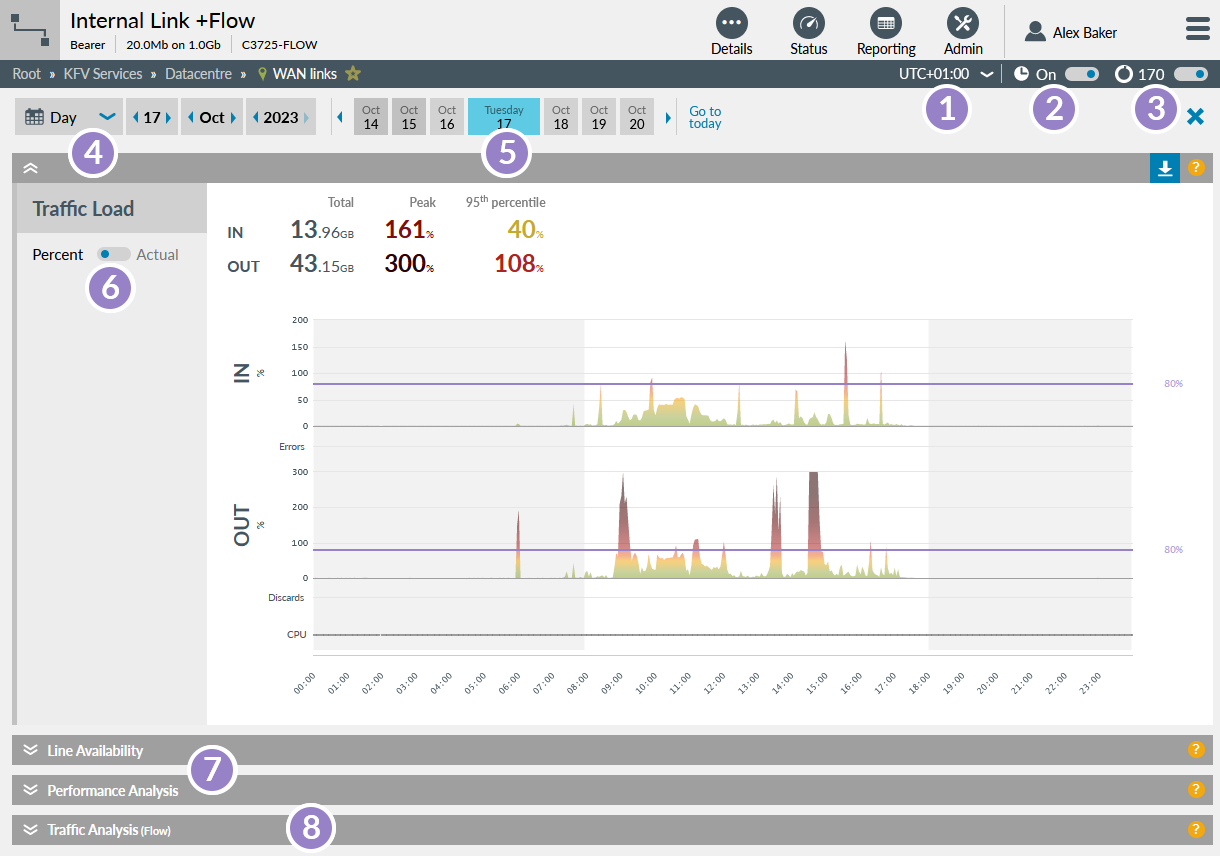Select the Oct 18 date tab
The image size is (1220, 856).
pyautogui.click(x=561, y=117)
